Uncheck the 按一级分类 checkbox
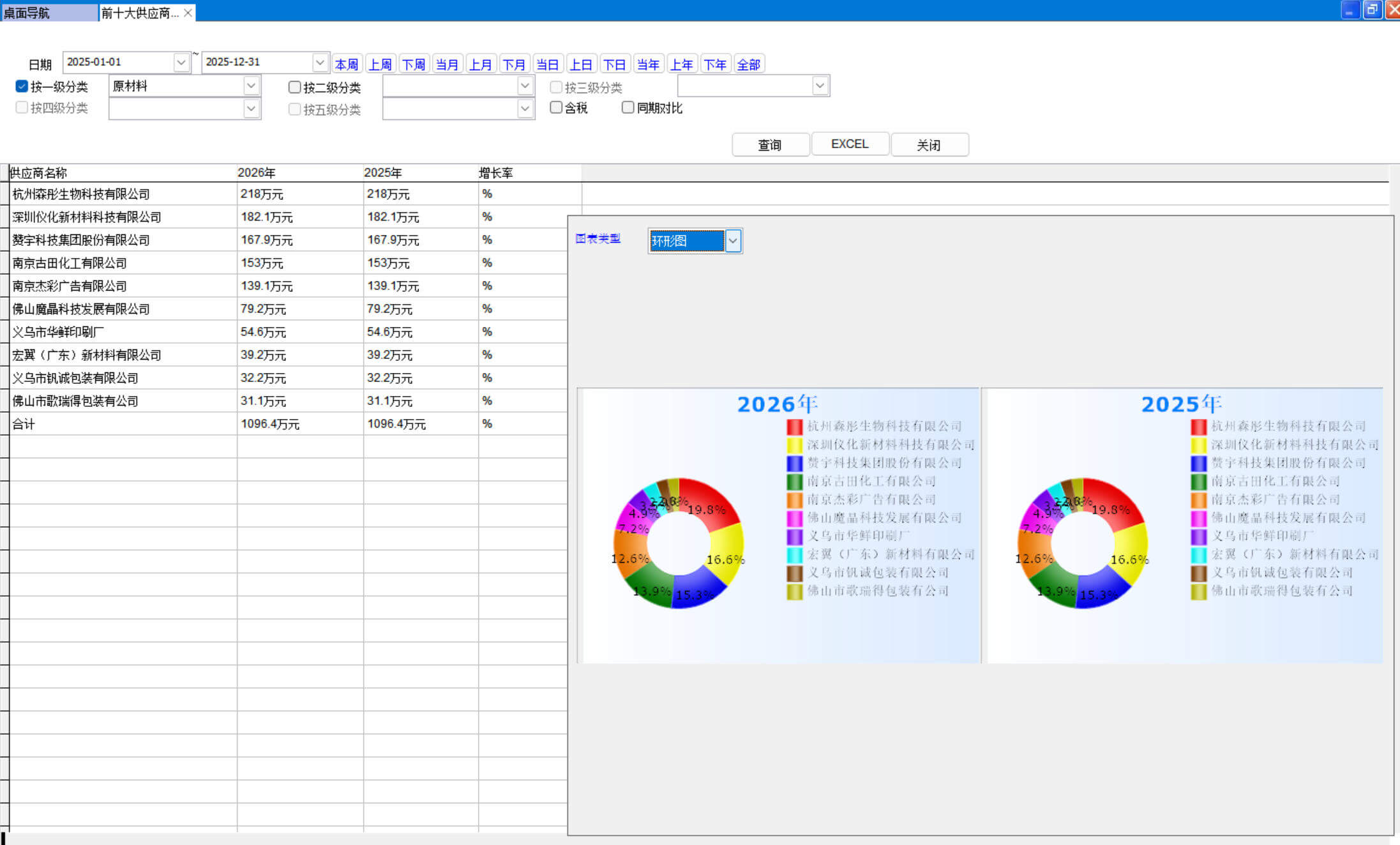This screenshot has height=845, width=1400. [x=22, y=86]
